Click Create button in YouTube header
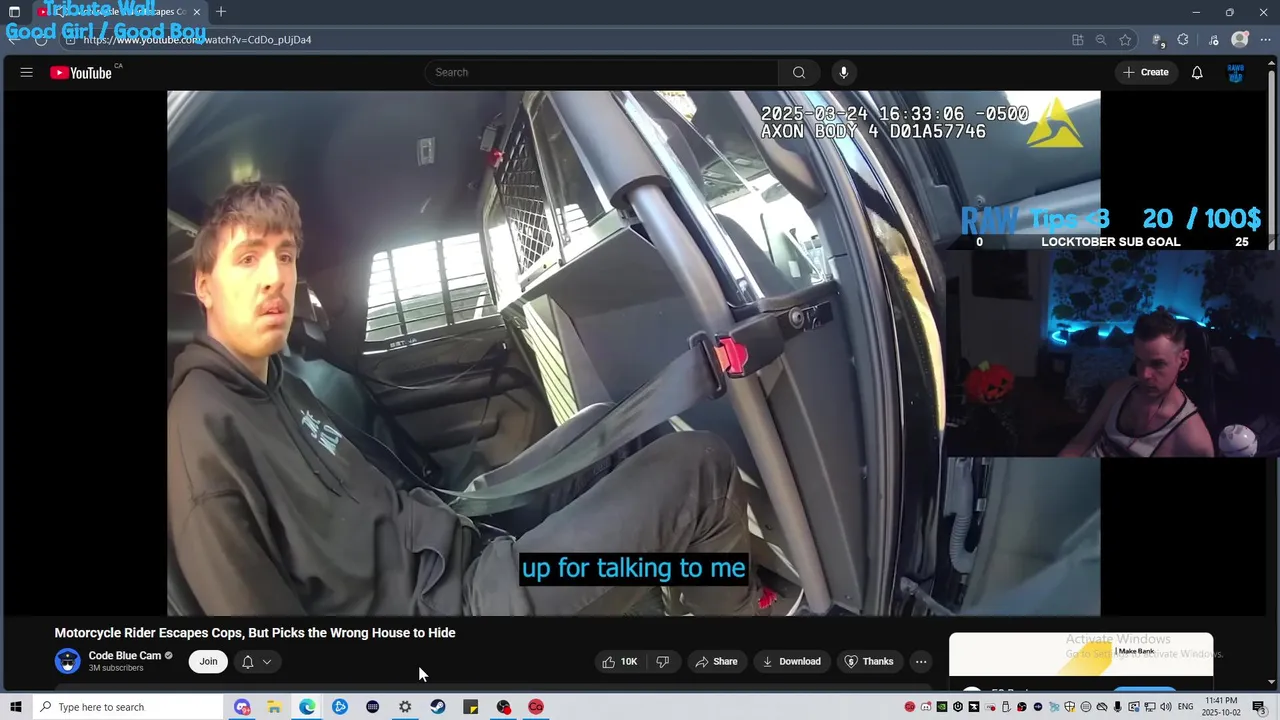1280x720 pixels. [x=1146, y=72]
